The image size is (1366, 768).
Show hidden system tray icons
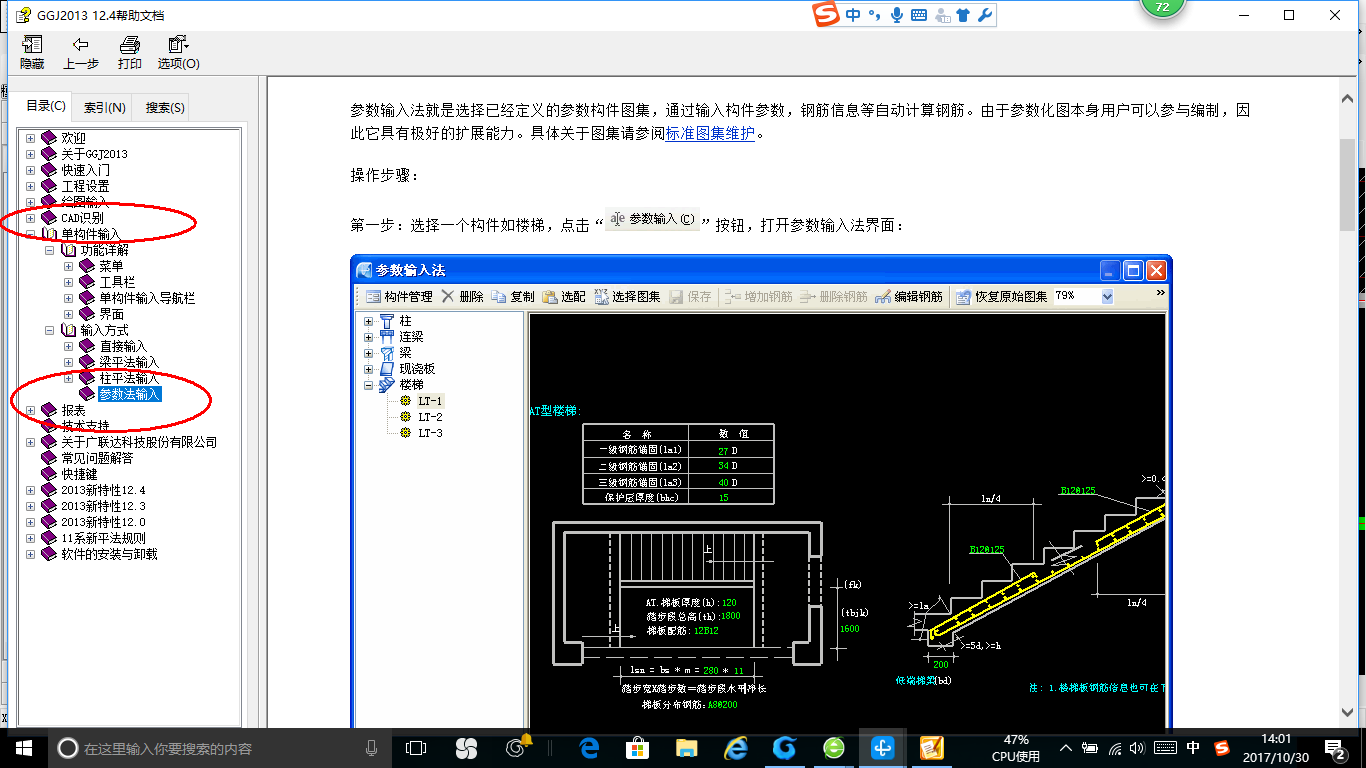1066,748
